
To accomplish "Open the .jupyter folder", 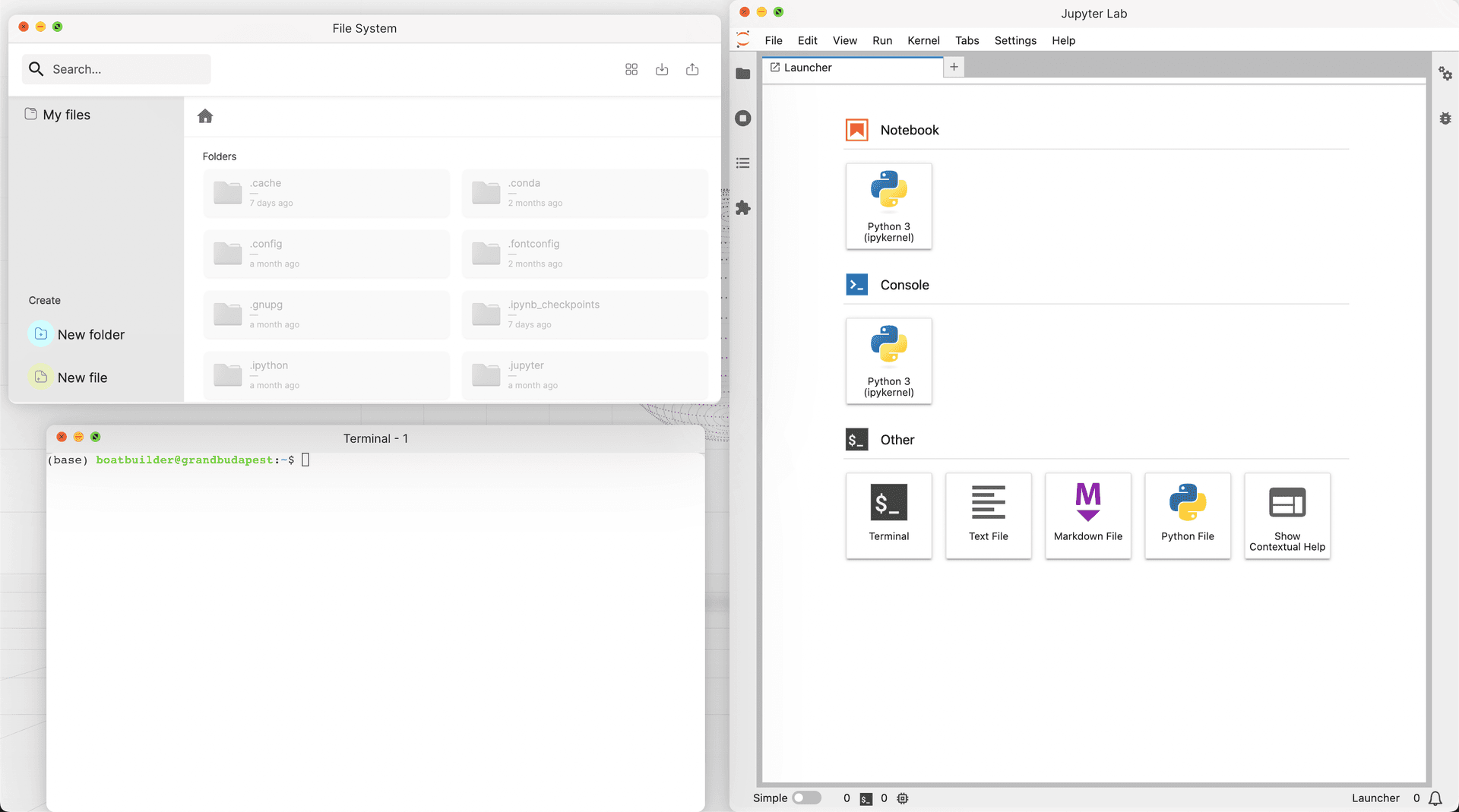I will (x=584, y=375).
